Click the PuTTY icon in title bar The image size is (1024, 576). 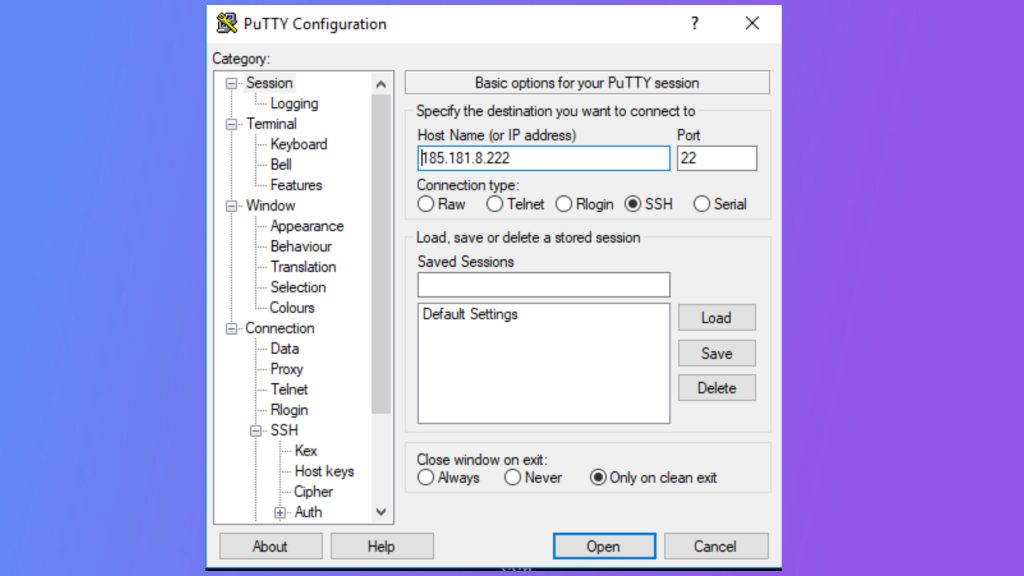point(227,24)
